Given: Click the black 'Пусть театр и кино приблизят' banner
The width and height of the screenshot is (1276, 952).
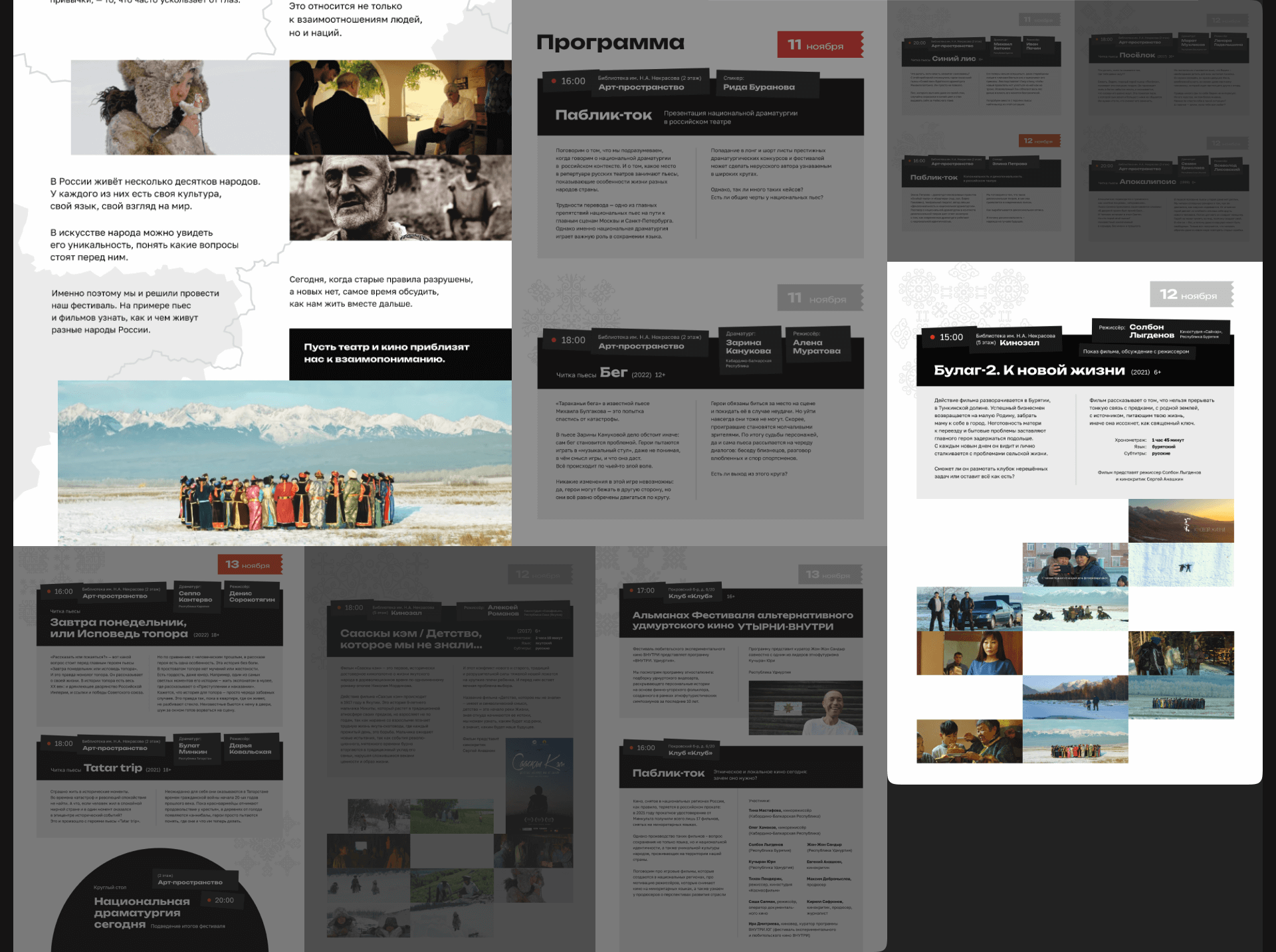Looking at the screenshot, I should tap(400, 353).
